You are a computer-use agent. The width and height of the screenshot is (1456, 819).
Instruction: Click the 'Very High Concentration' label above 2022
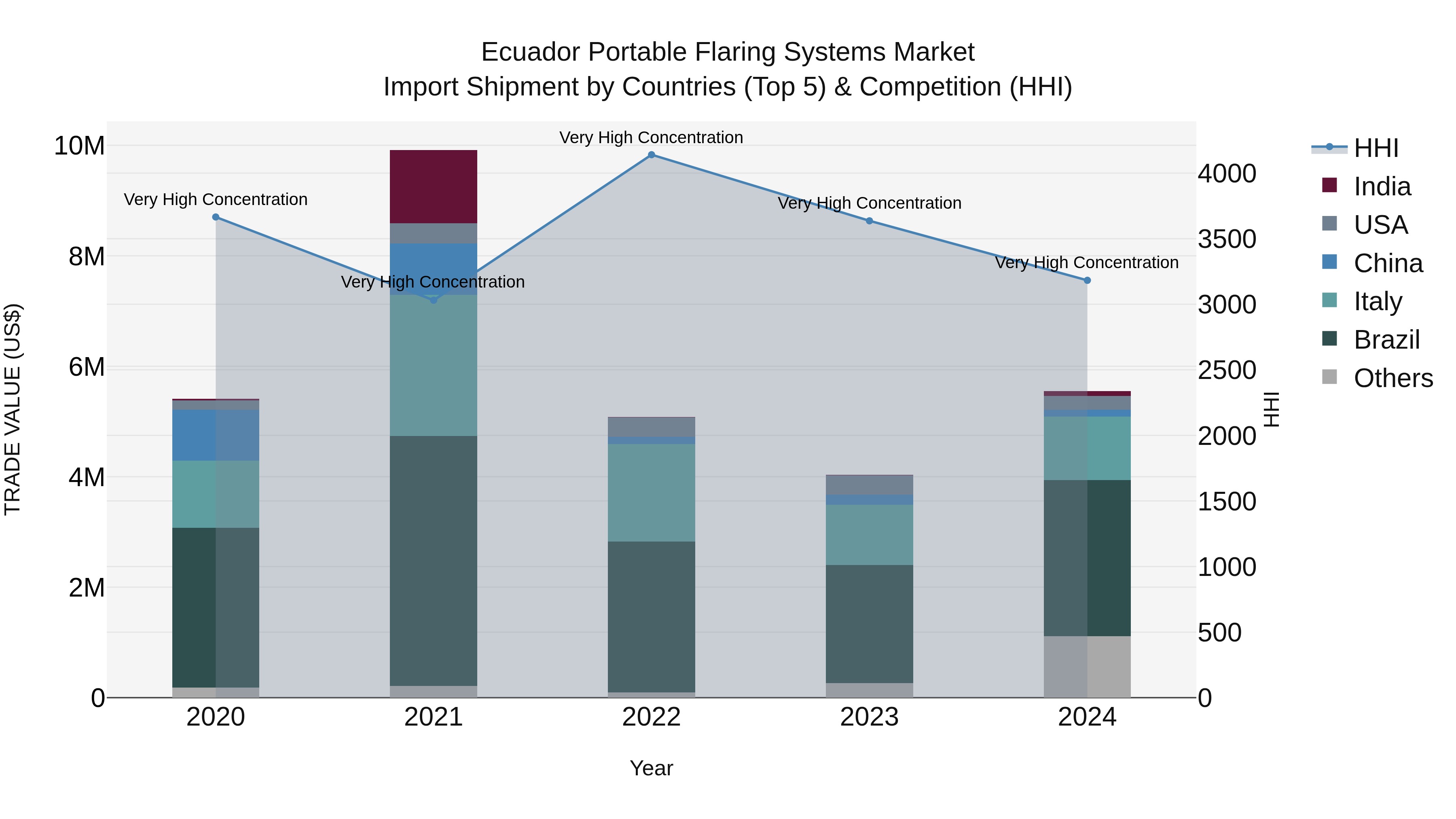pyautogui.click(x=651, y=138)
